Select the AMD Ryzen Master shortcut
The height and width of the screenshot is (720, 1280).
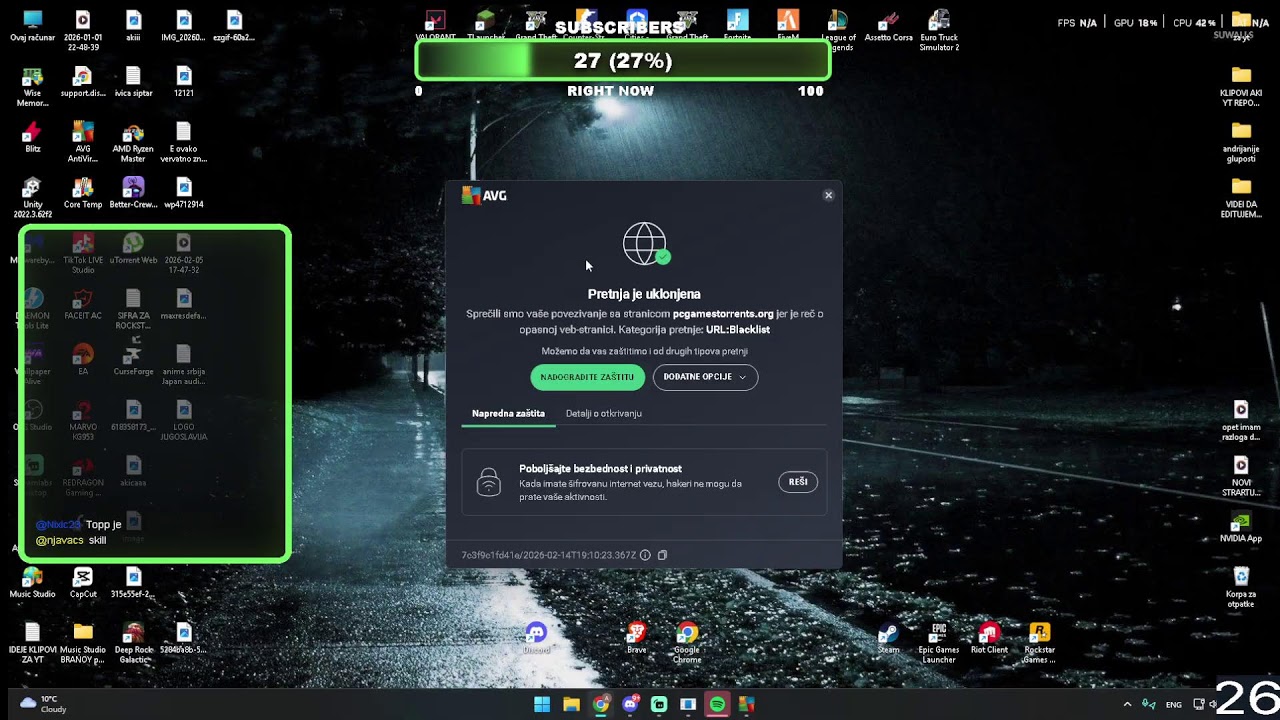point(133,142)
